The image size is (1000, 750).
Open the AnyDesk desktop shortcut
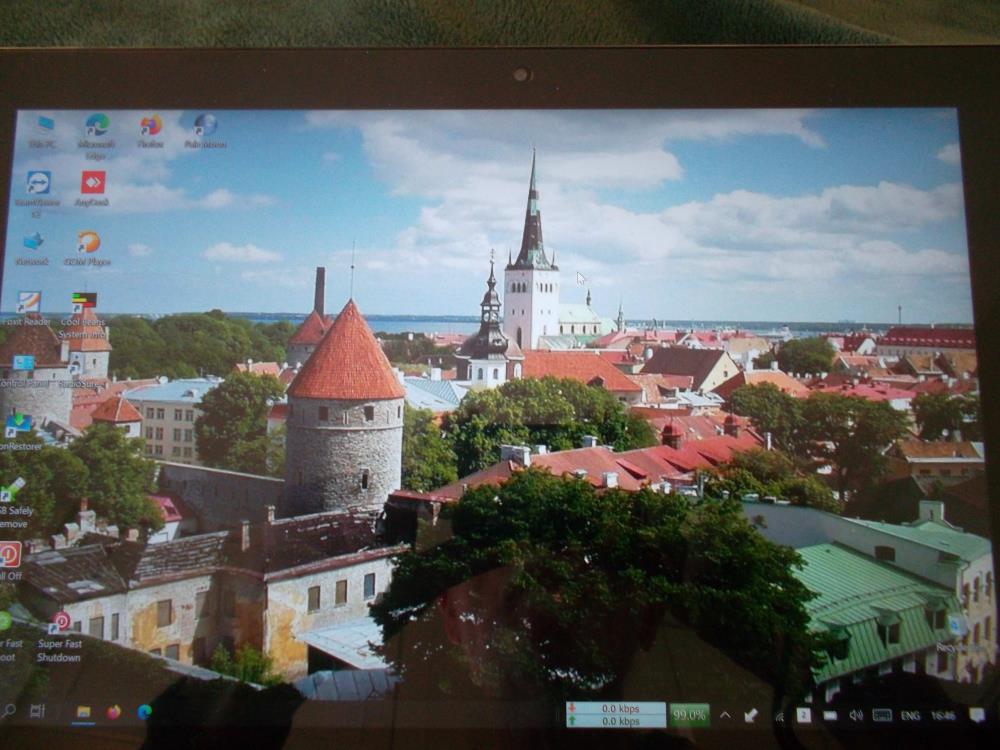coord(92,189)
